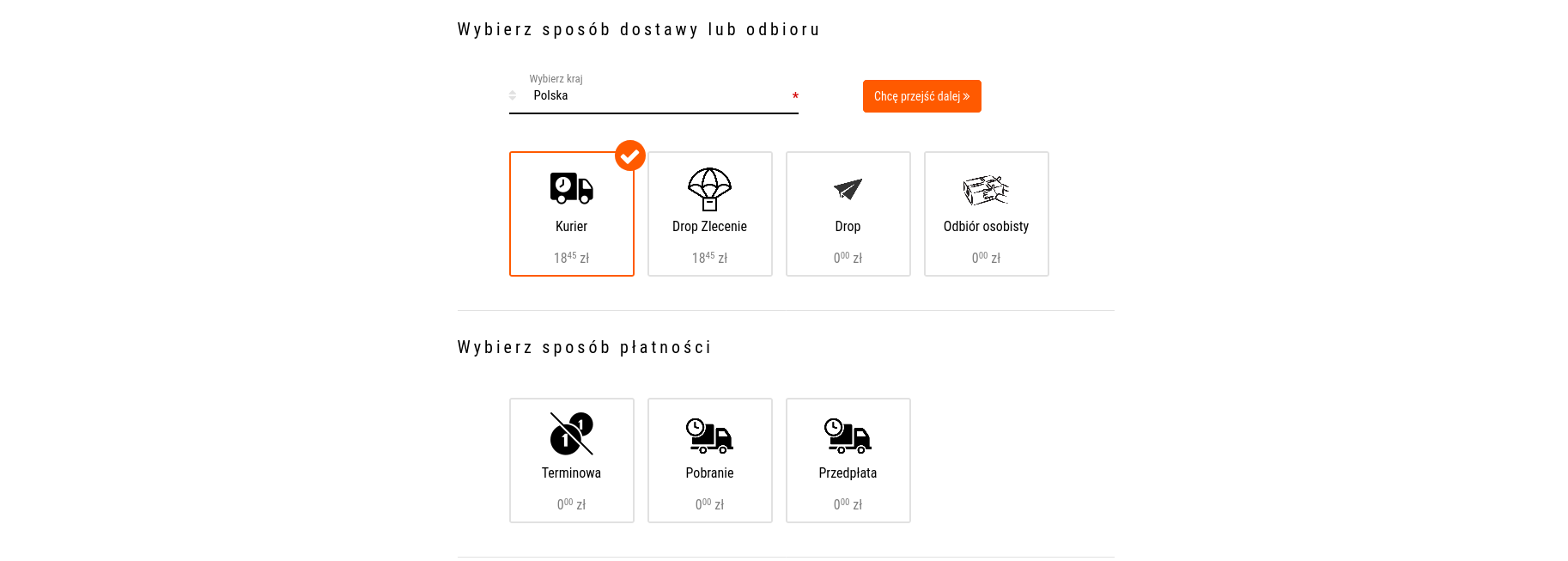Image resolution: width=1568 pixels, height=561 pixels.
Task: Open the Wybierz kraj country dropdown
Action: click(x=653, y=95)
